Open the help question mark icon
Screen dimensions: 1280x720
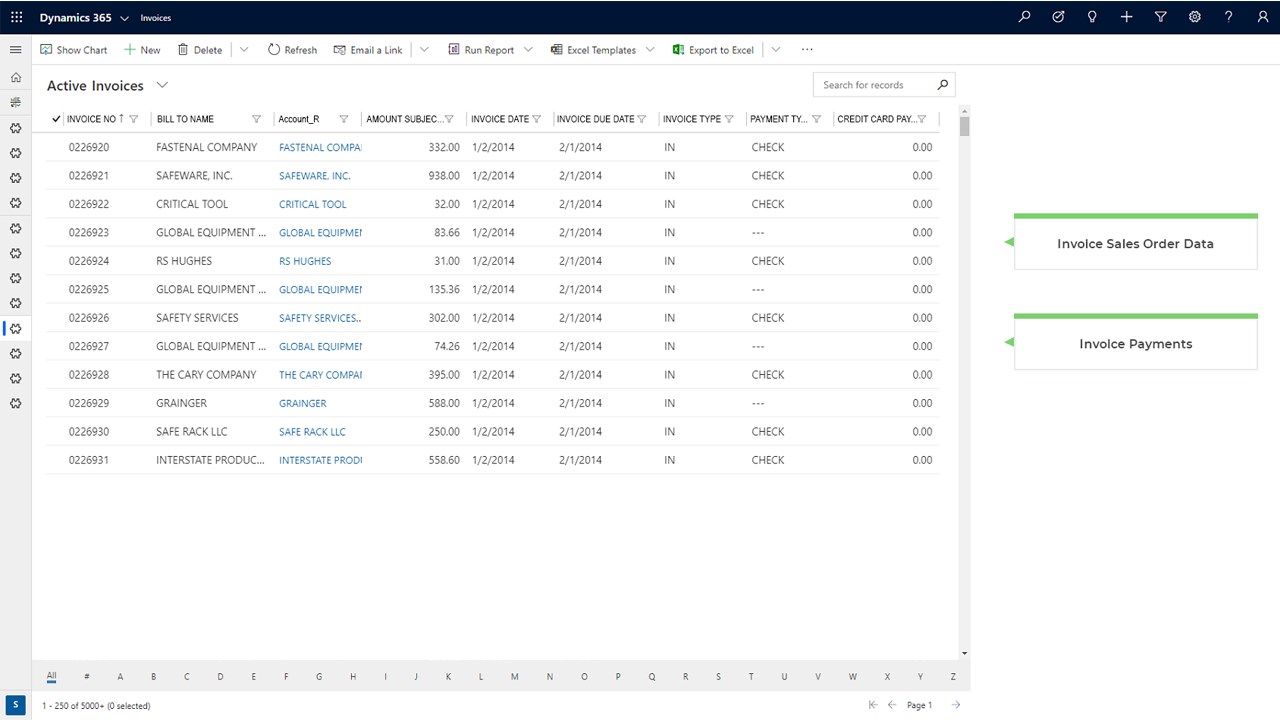tap(1228, 17)
